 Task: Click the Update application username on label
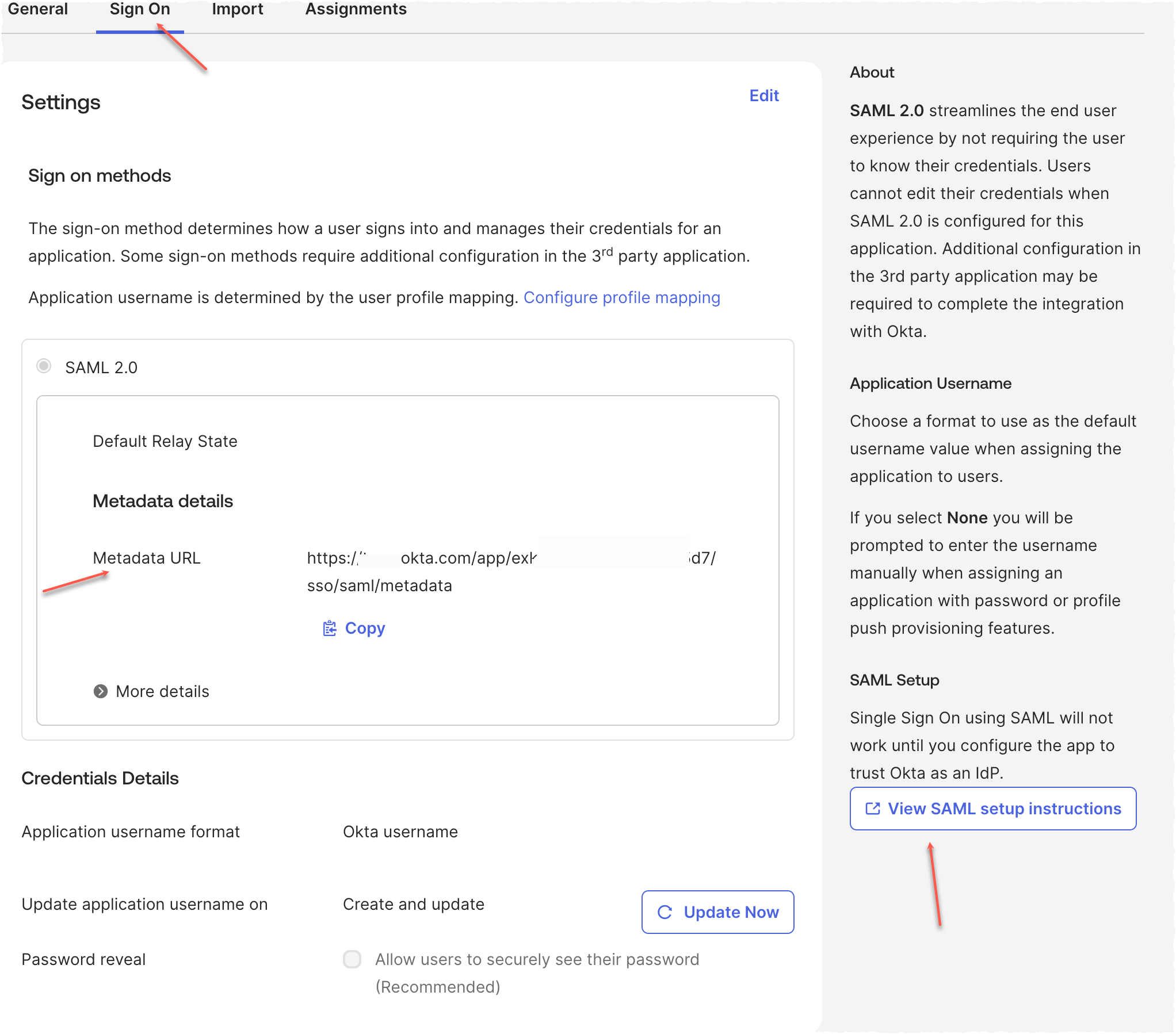tap(144, 904)
